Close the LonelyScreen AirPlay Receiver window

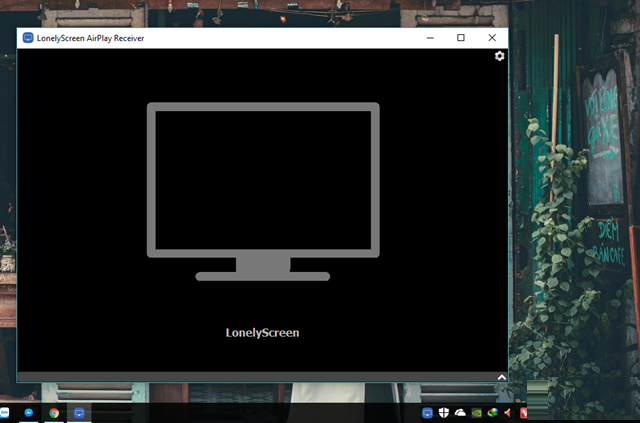(x=492, y=38)
